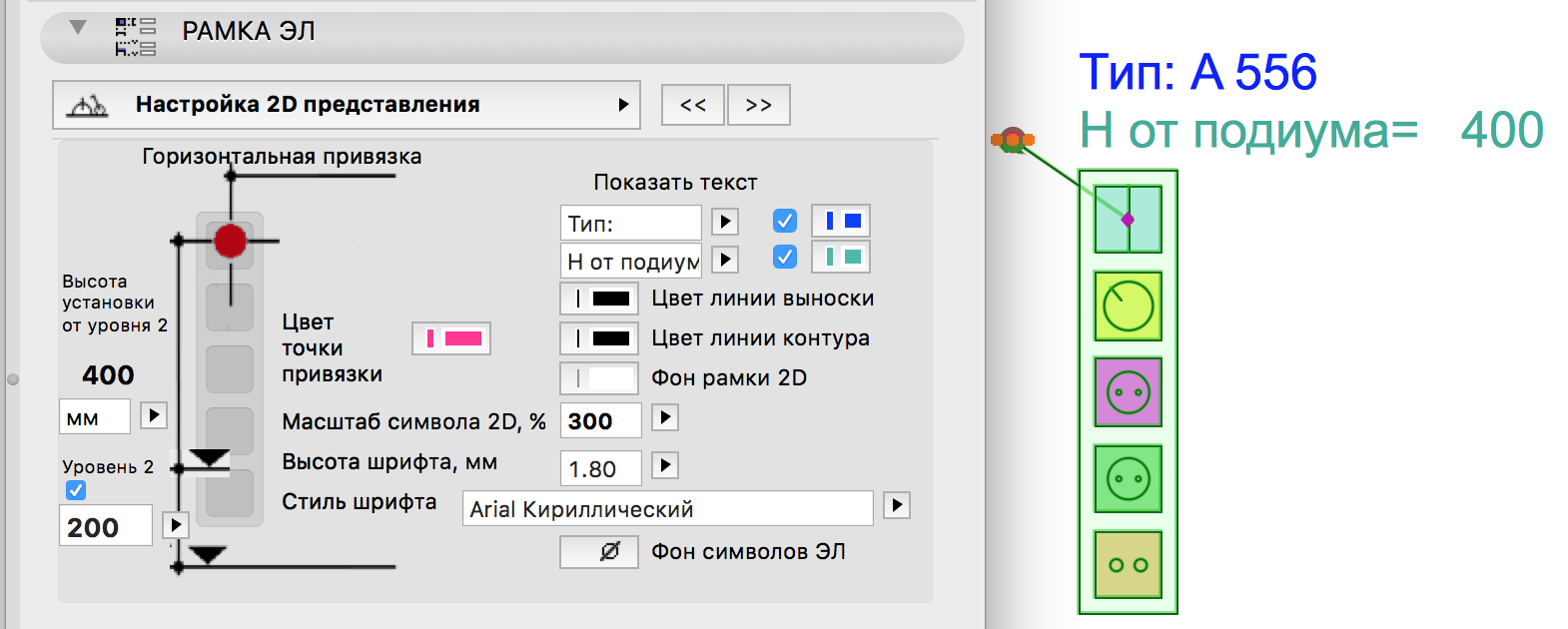This screenshot has height=629, width=1568.
Task: Select the purple socket symbol
Action: (x=1128, y=391)
